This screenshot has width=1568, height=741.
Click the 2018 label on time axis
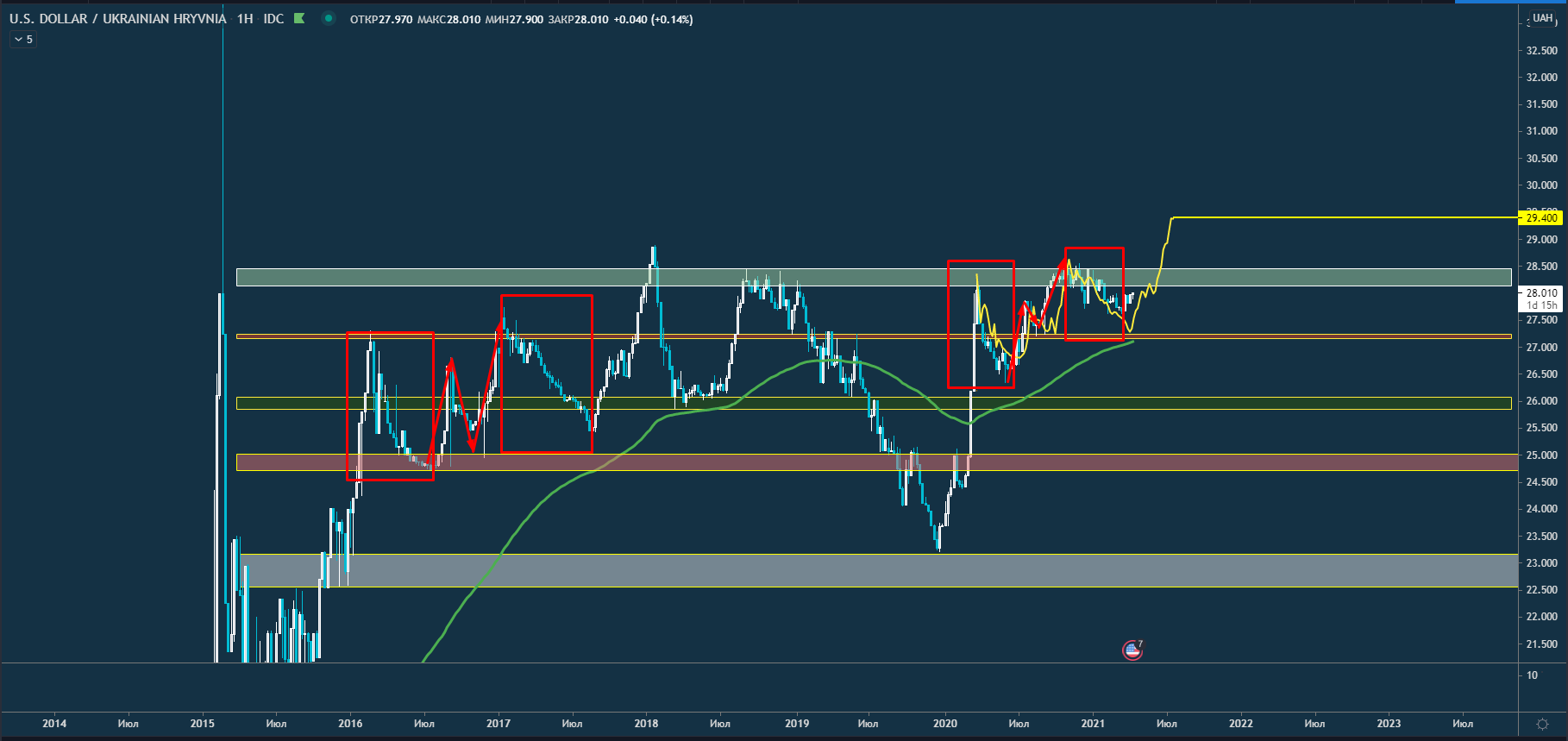tap(646, 724)
